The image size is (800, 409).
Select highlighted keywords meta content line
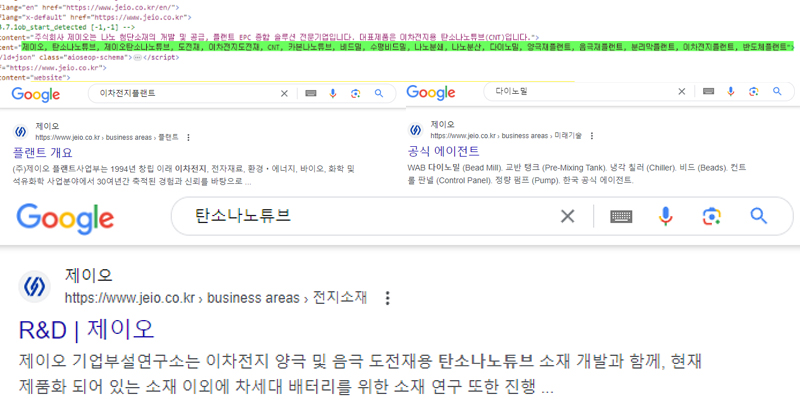(408, 47)
